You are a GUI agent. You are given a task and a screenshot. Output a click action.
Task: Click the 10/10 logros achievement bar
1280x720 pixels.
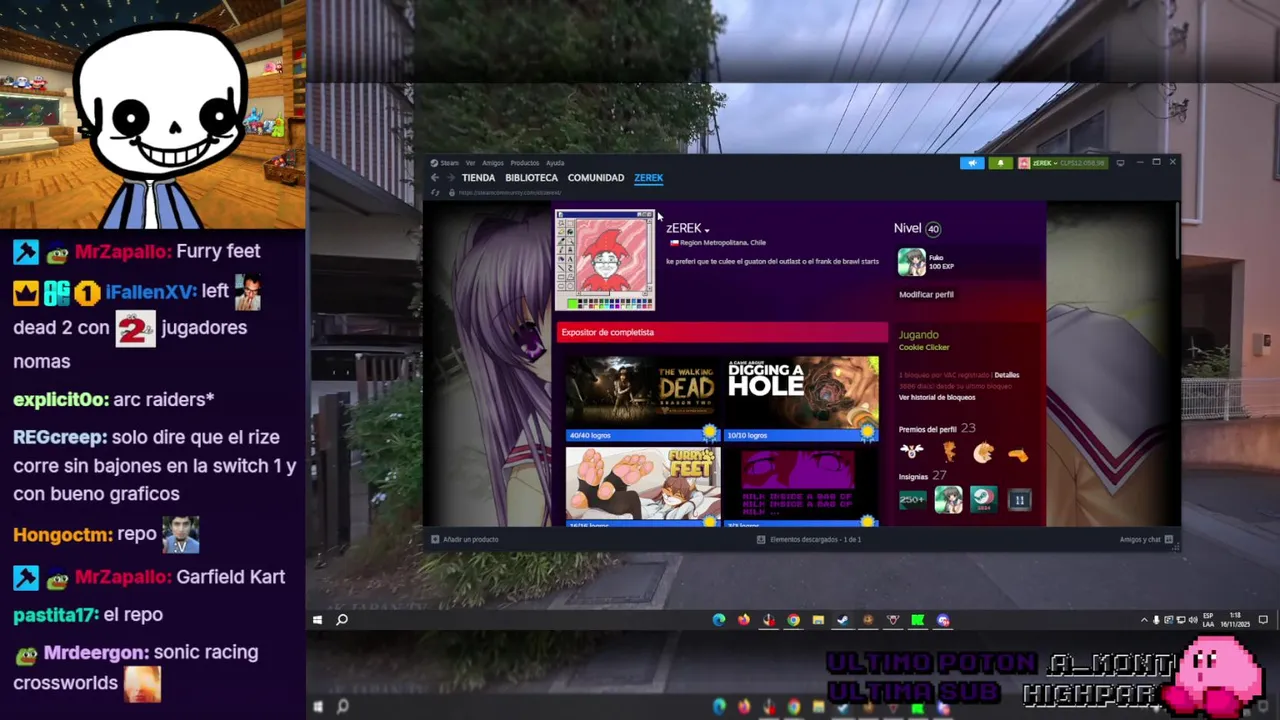pos(802,435)
